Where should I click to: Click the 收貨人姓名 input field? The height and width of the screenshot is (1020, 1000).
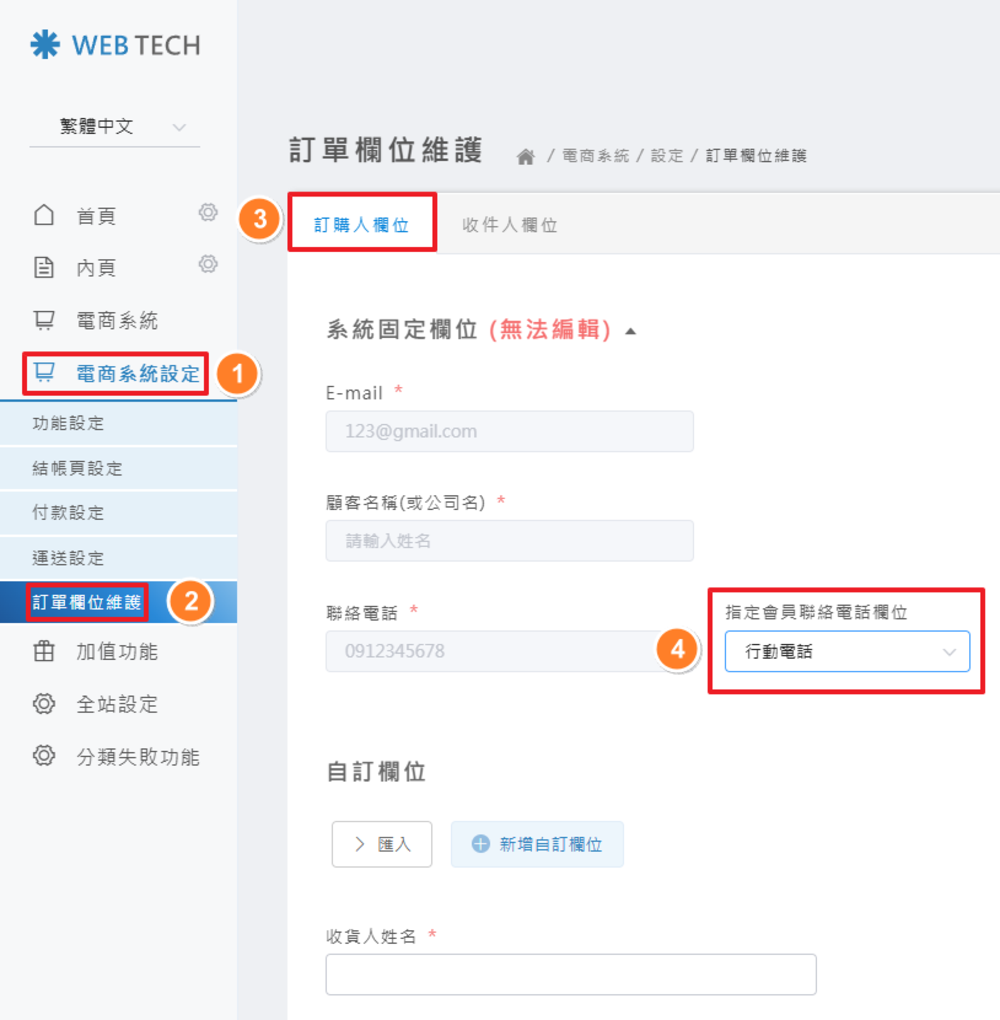click(x=571, y=974)
